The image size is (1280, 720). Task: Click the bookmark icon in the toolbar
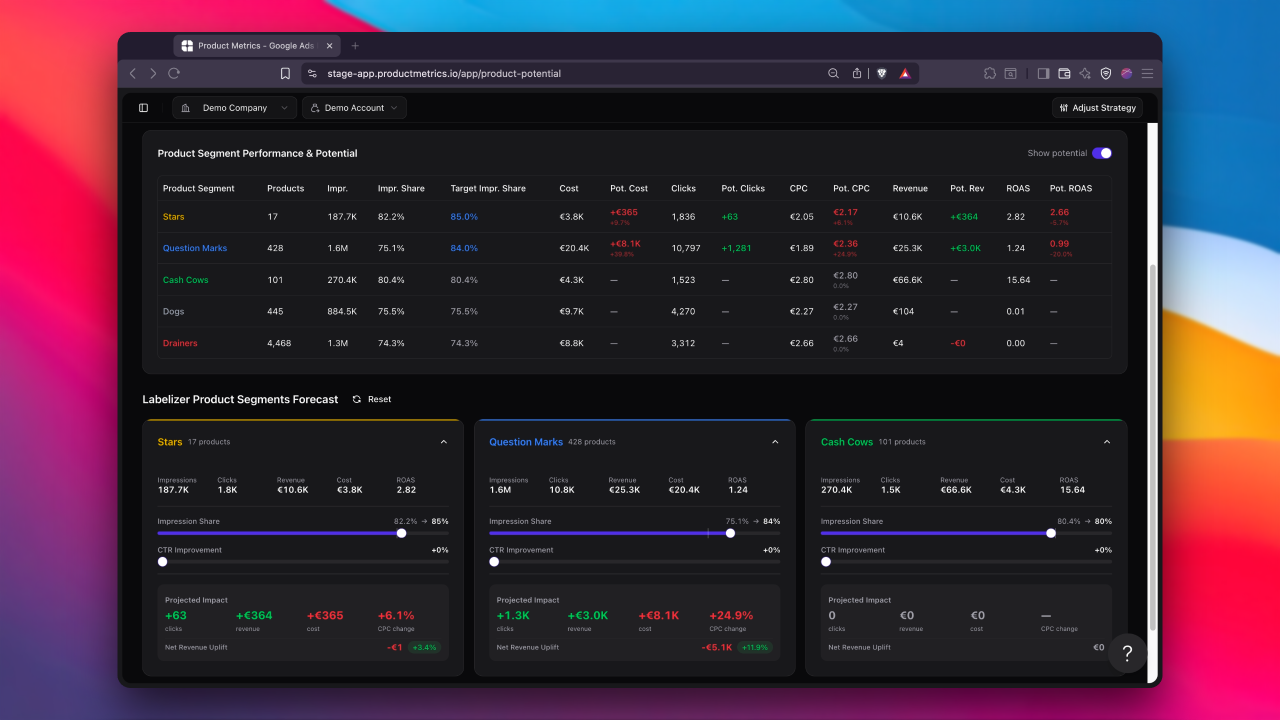pyautogui.click(x=285, y=73)
